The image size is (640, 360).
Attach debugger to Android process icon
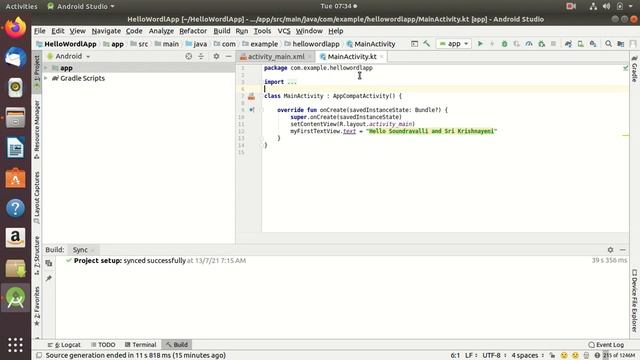pyautogui.click(x=542, y=44)
